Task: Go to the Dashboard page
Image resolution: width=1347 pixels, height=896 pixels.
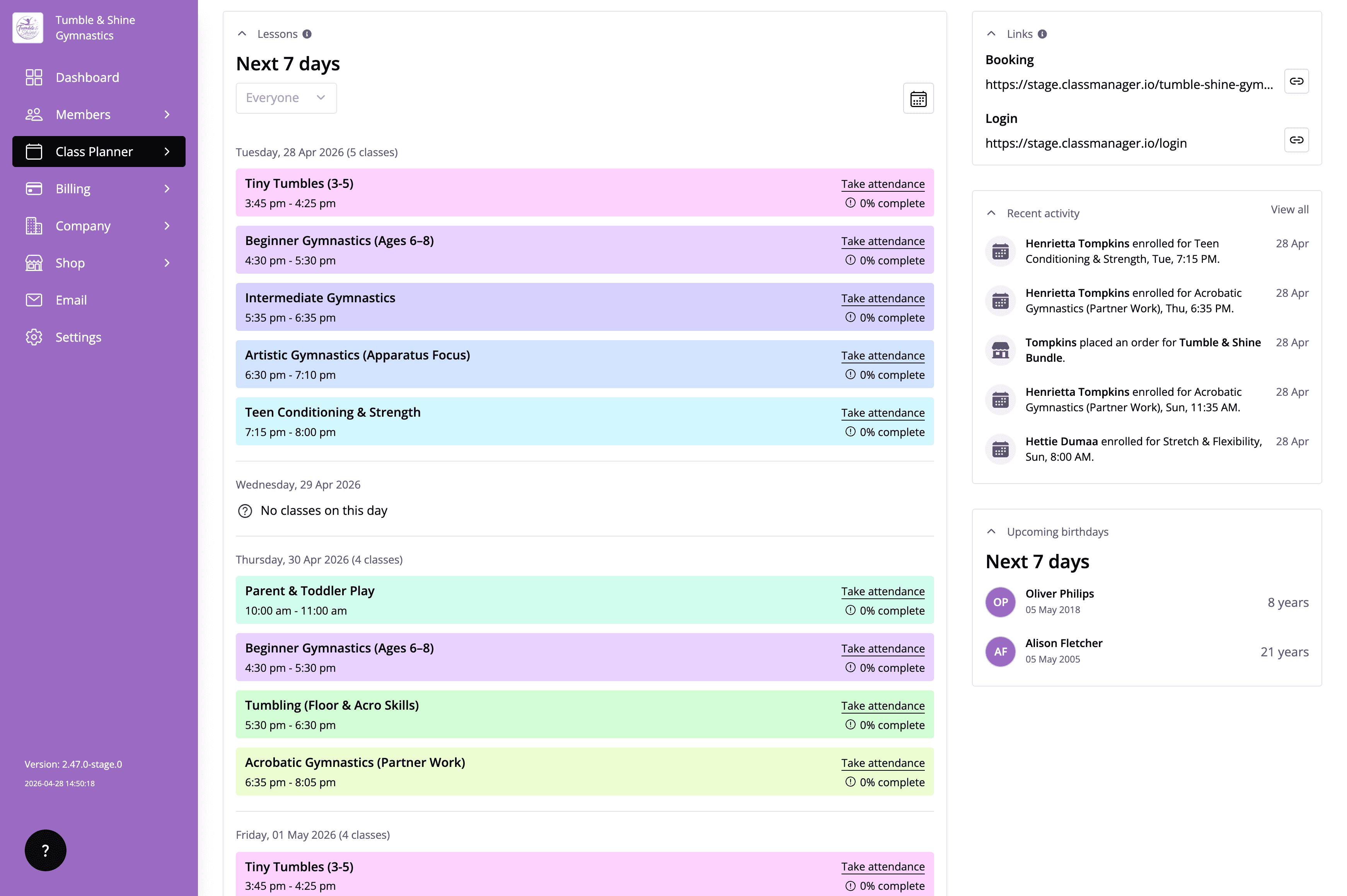Action: click(x=87, y=77)
